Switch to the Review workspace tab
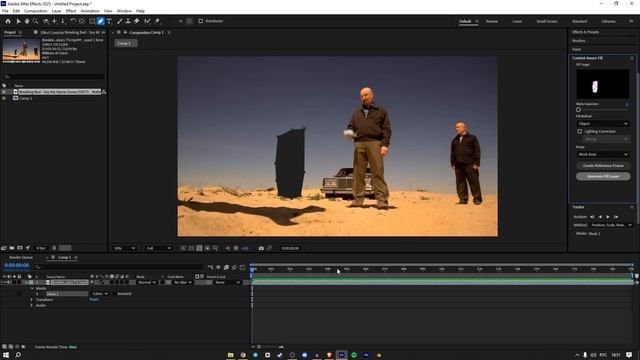The width and height of the screenshot is (640, 360). [491, 21]
